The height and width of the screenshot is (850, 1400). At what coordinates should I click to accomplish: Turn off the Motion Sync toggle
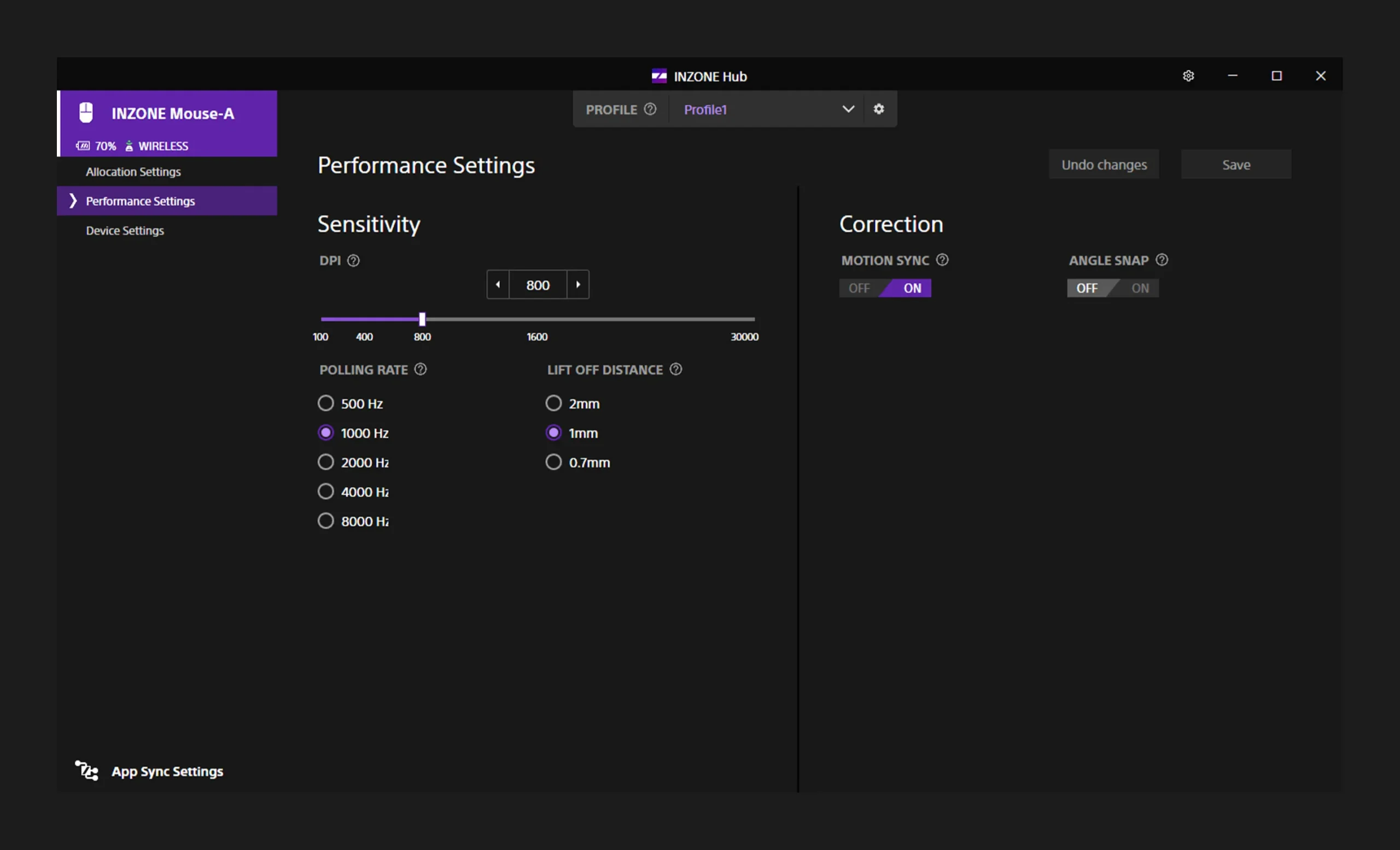coord(859,288)
